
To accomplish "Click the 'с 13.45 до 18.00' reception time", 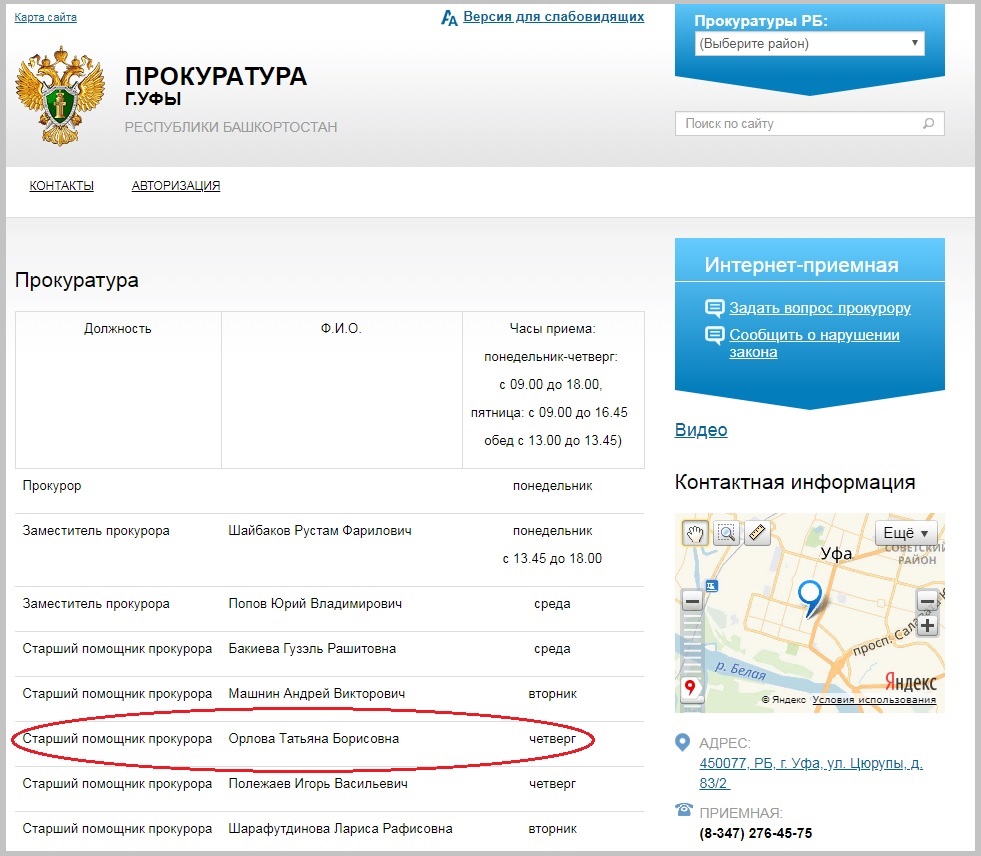I will (x=552, y=558).
